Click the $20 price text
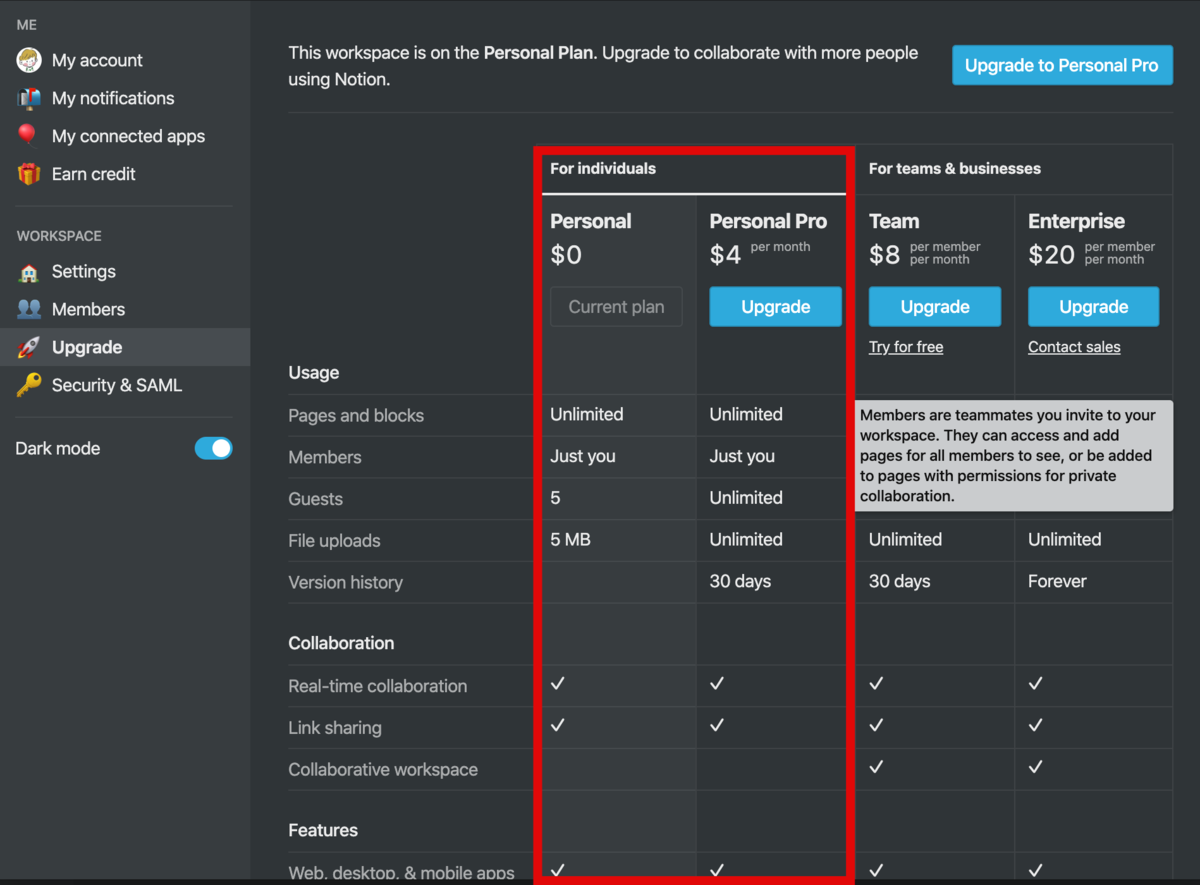Screen dimensions: 1200x885 pos(1051,255)
